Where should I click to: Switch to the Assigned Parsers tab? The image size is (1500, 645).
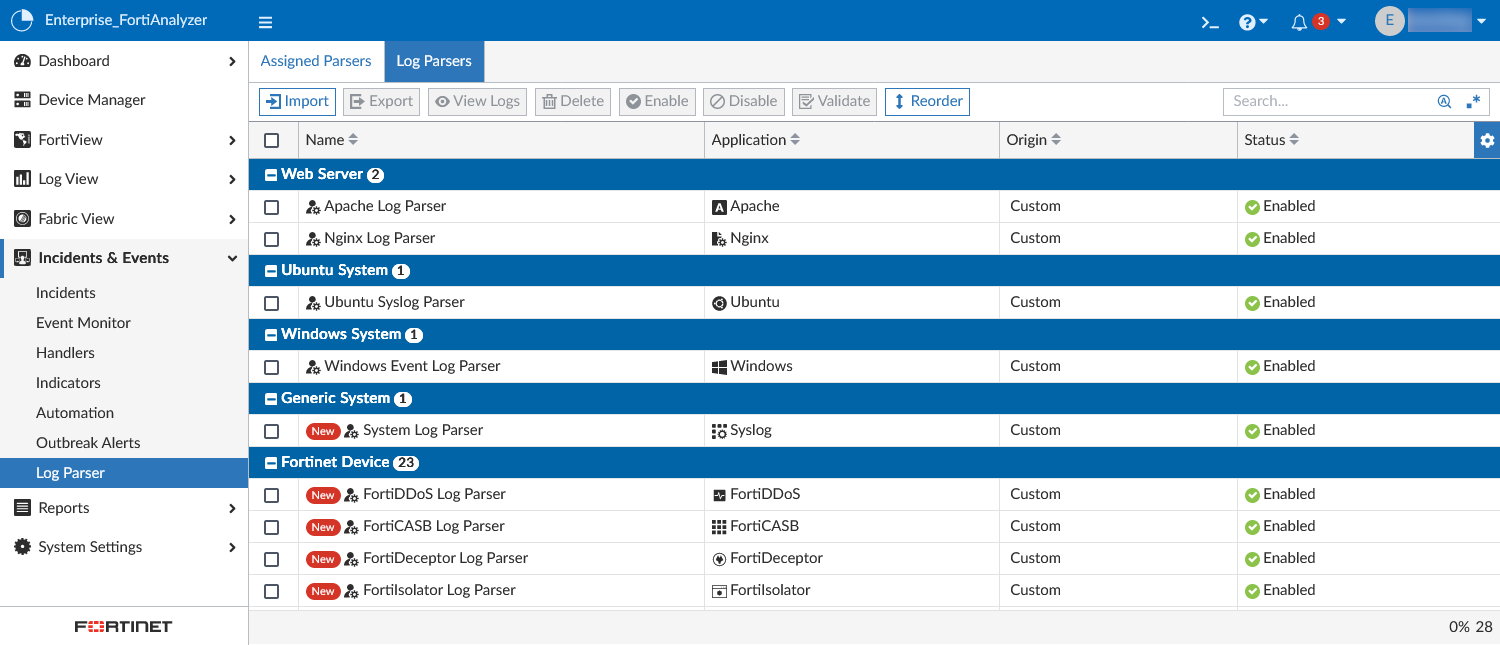click(316, 60)
